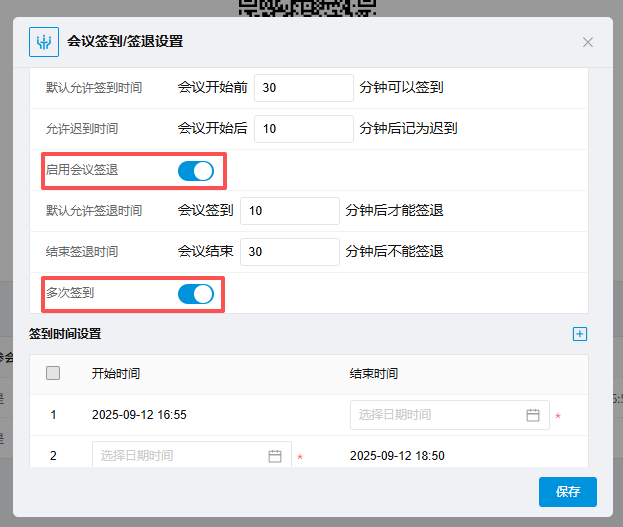
Task: Focus the 允许迟到时间 minutes input
Action: click(x=303, y=129)
